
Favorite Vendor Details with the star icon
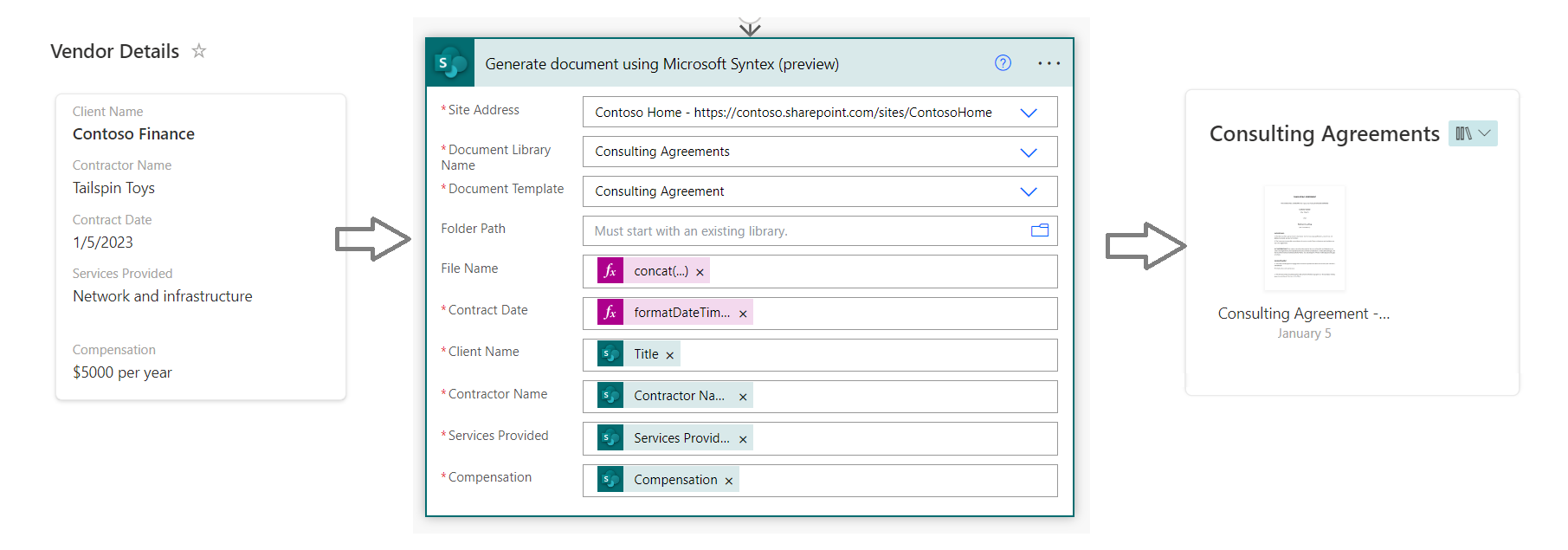click(199, 51)
